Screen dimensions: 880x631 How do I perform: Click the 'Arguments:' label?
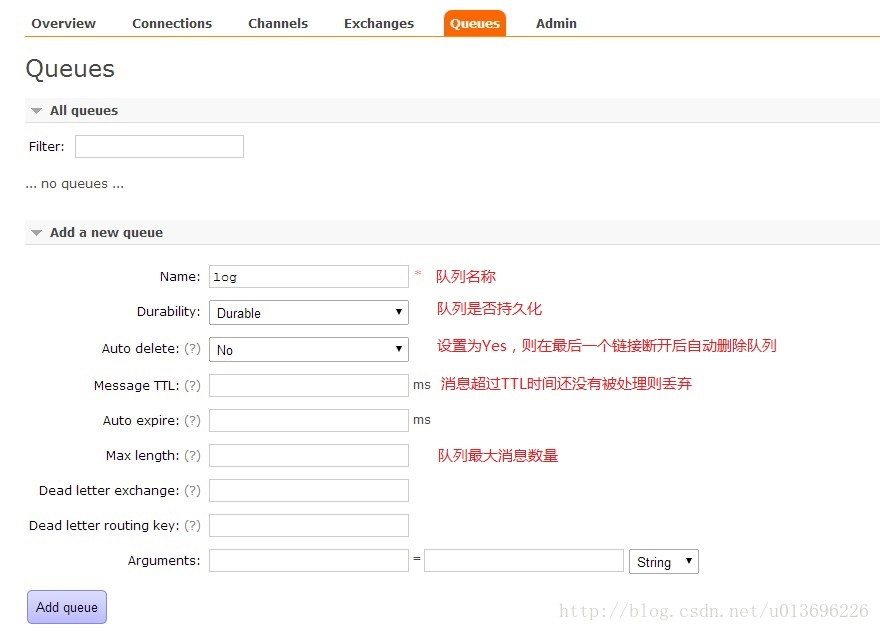[x=164, y=560]
